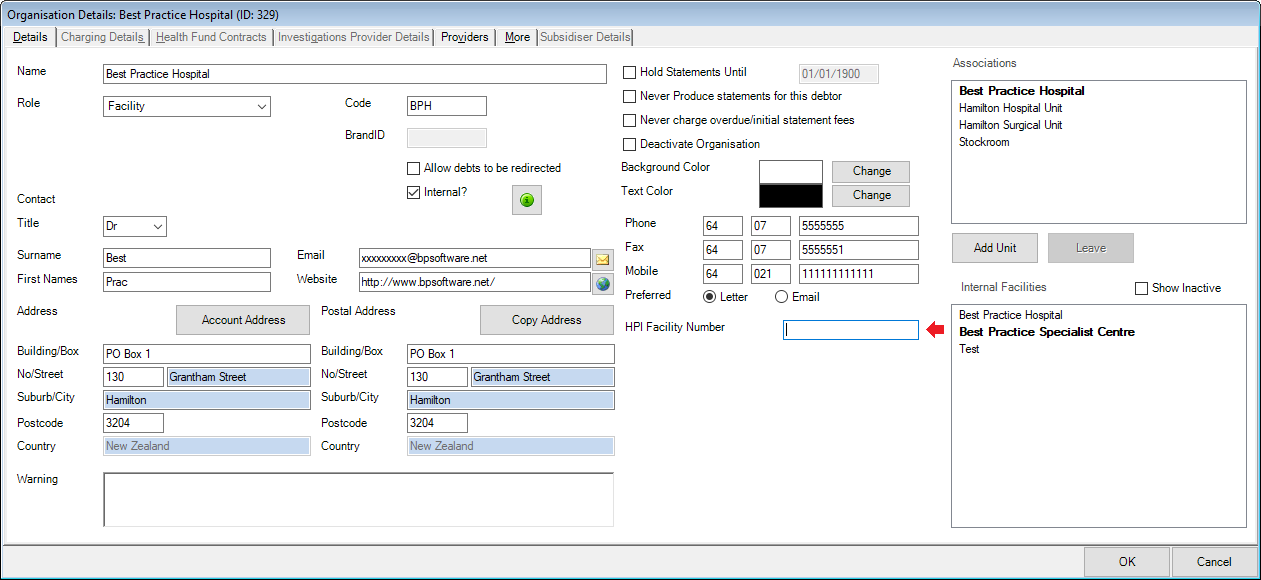Click the Name input field

tap(355, 74)
